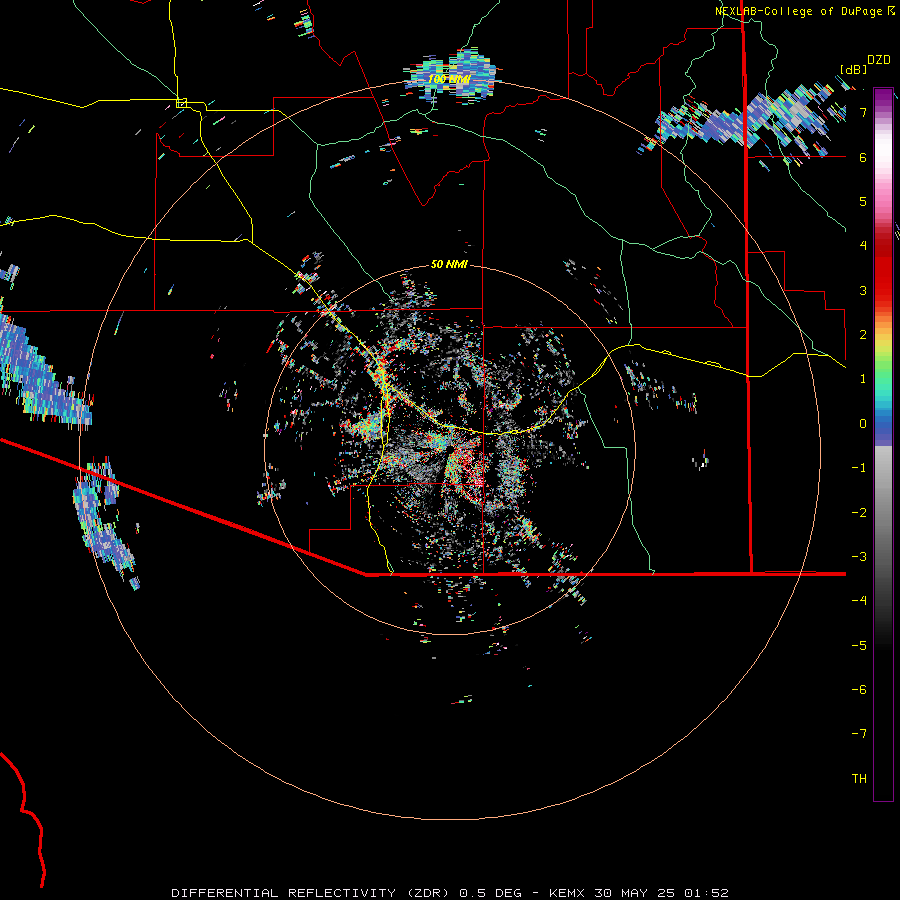Click the "50 NMI" range ring label
This screenshot has width=900, height=900.
coord(449,264)
